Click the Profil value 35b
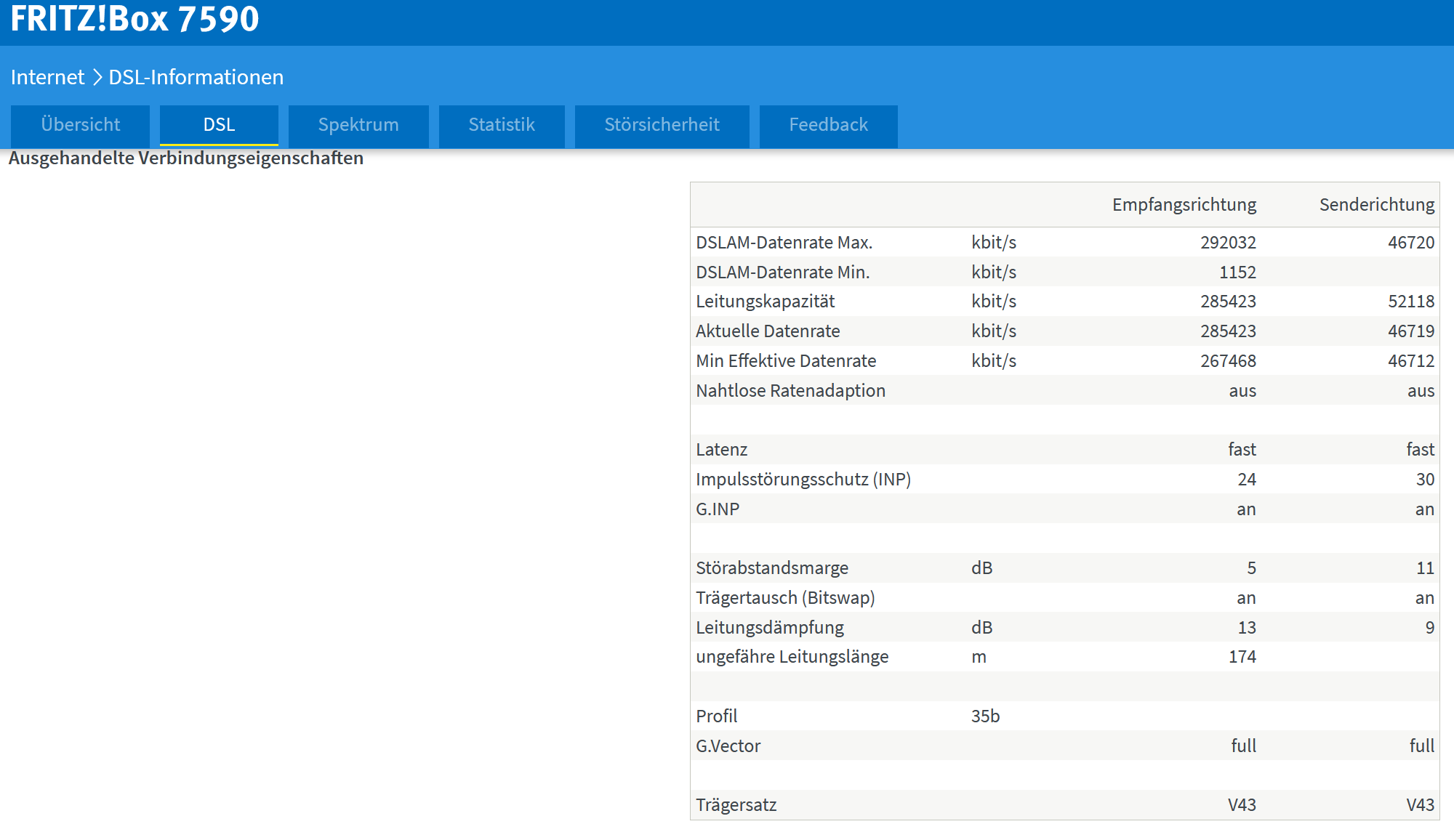The height and width of the screenshot is (840, 1454). [x=985, y=716]
